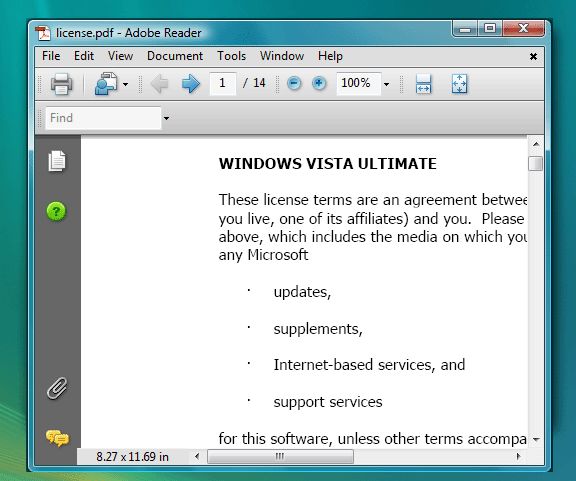Click the zoom out minus icon
Screen dimensions: 576x481
click(x=294, y=83)
